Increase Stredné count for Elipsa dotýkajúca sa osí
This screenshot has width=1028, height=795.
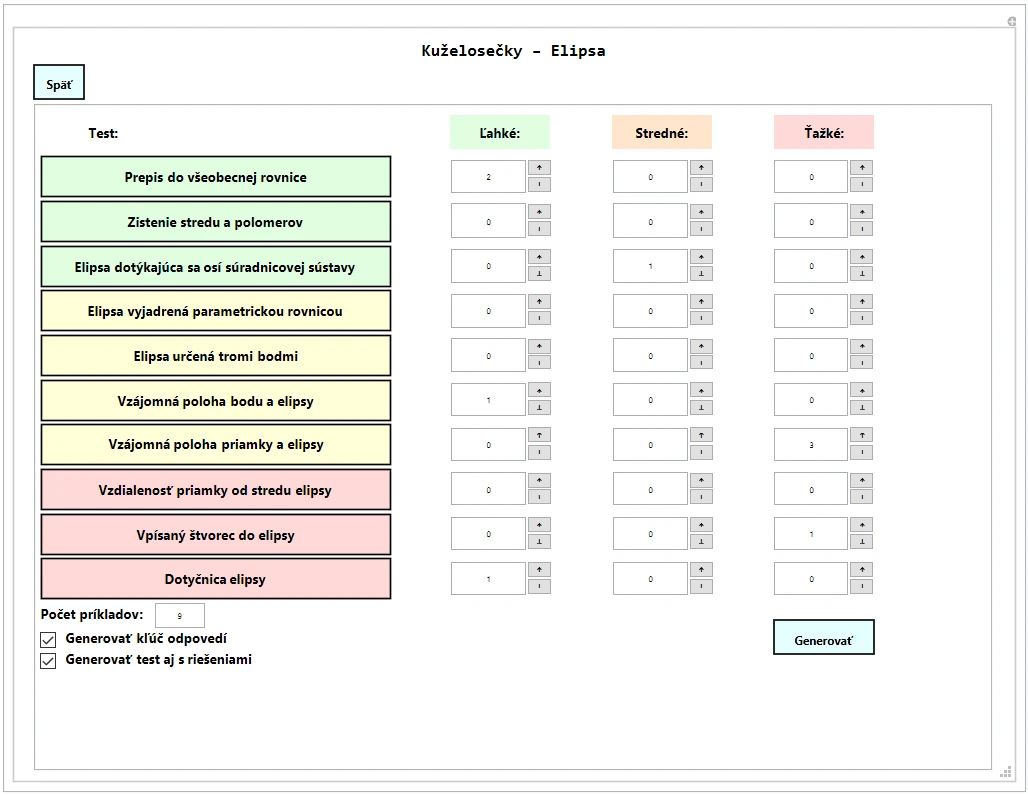(x=701, y=256)
